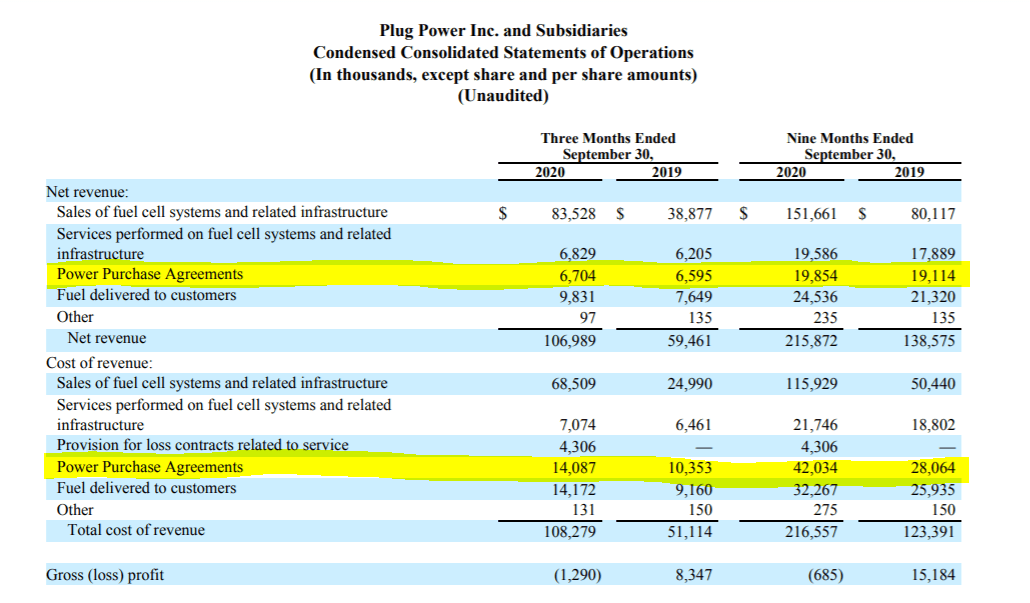Select cost of sales value 24,990
This screenshot has width=1030, height=603.
point(690,384)
